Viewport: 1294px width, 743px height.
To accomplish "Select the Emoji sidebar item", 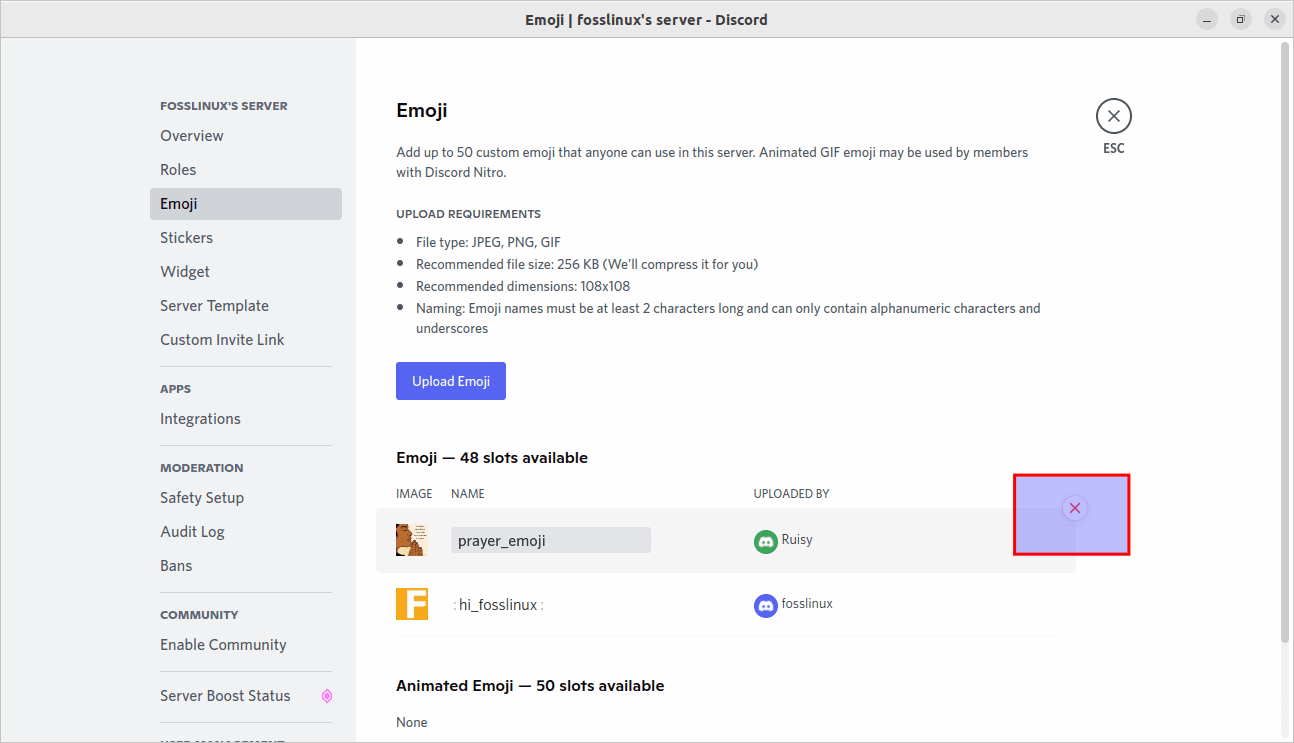I will tap(246, 204).
